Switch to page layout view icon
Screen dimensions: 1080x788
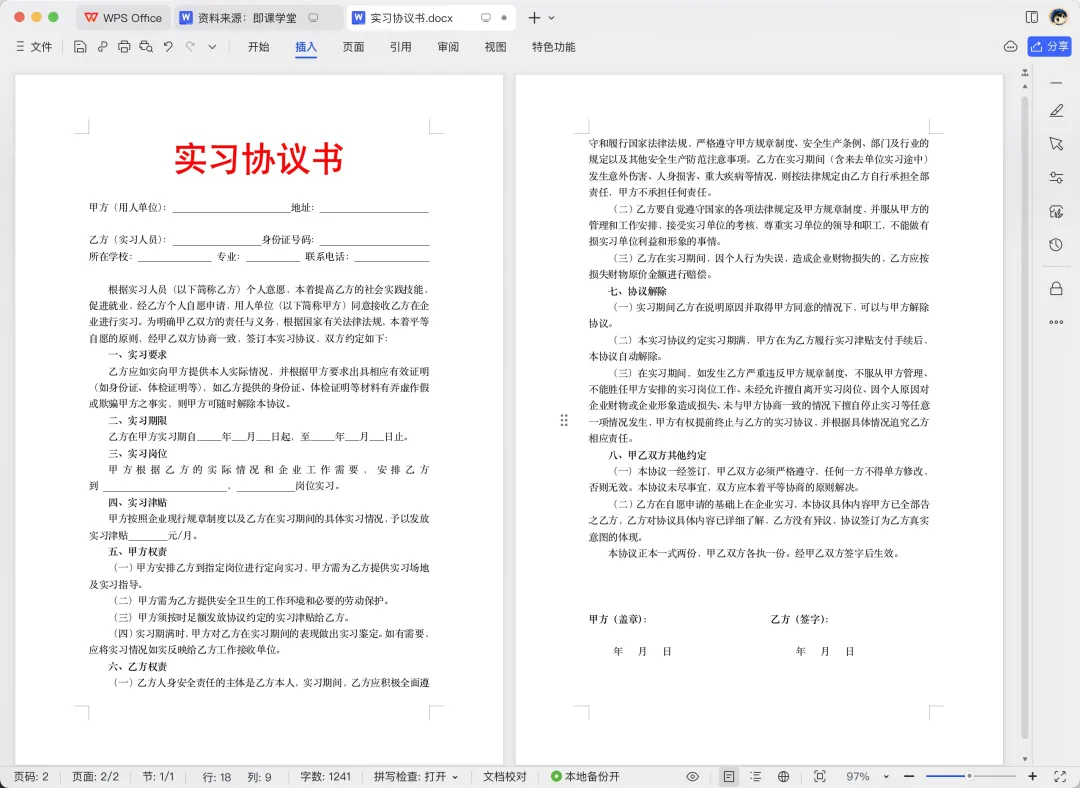[x=729, y=776]
